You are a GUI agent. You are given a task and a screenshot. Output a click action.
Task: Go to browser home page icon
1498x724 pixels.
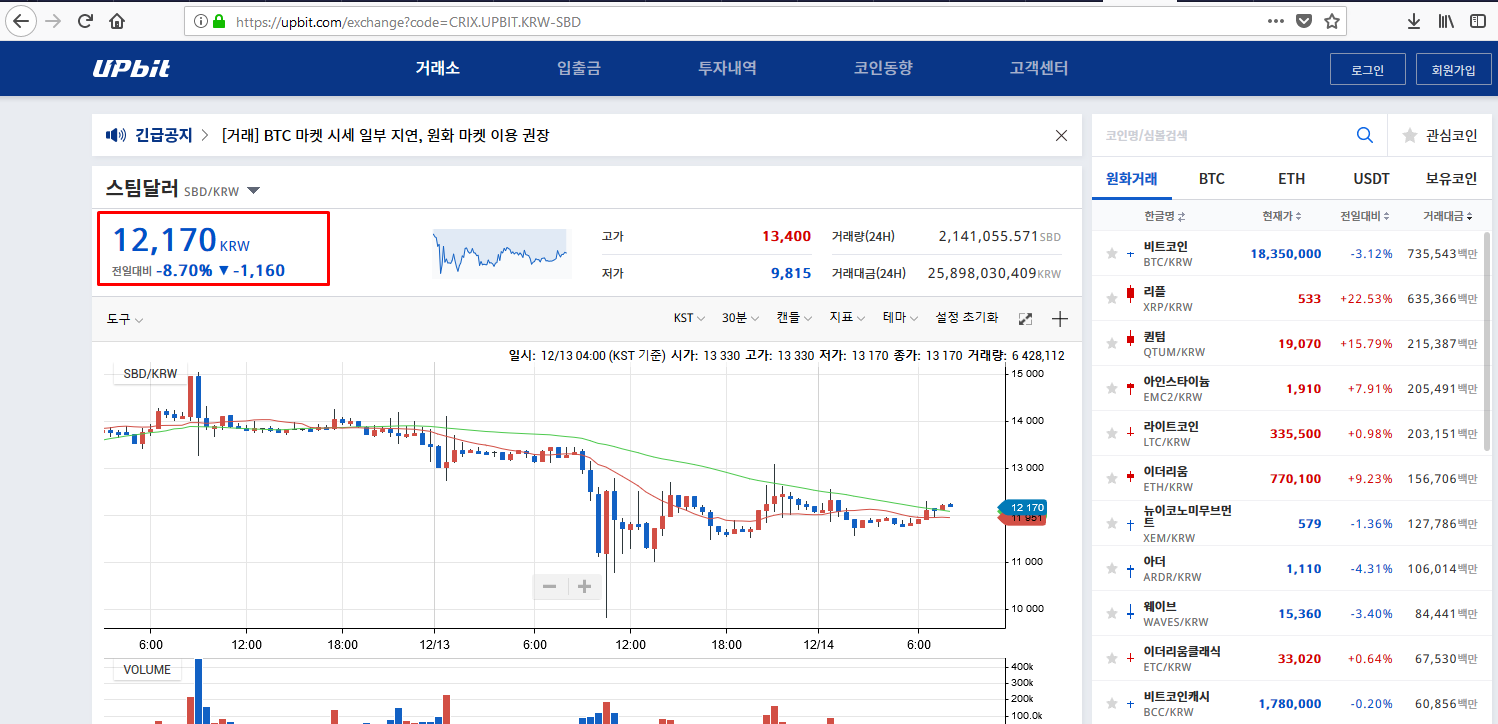117,21
